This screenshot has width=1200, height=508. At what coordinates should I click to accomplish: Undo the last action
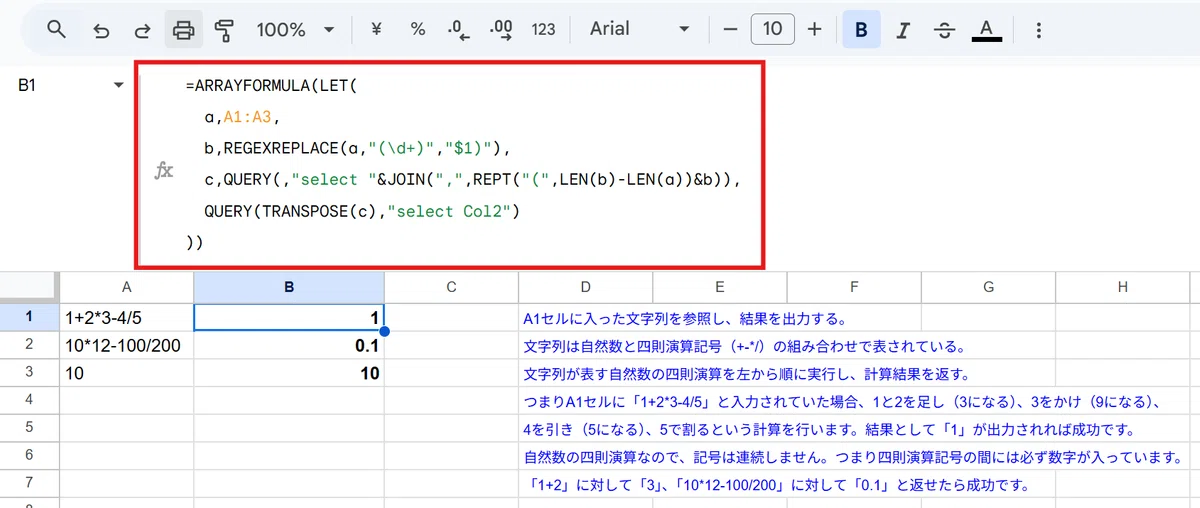101,30
